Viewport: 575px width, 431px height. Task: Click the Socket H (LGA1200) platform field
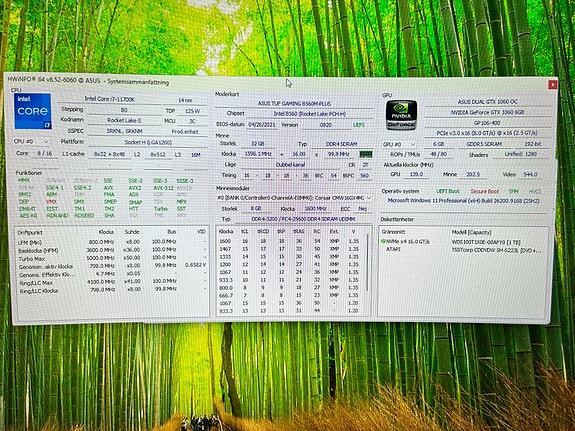point(148,142)
